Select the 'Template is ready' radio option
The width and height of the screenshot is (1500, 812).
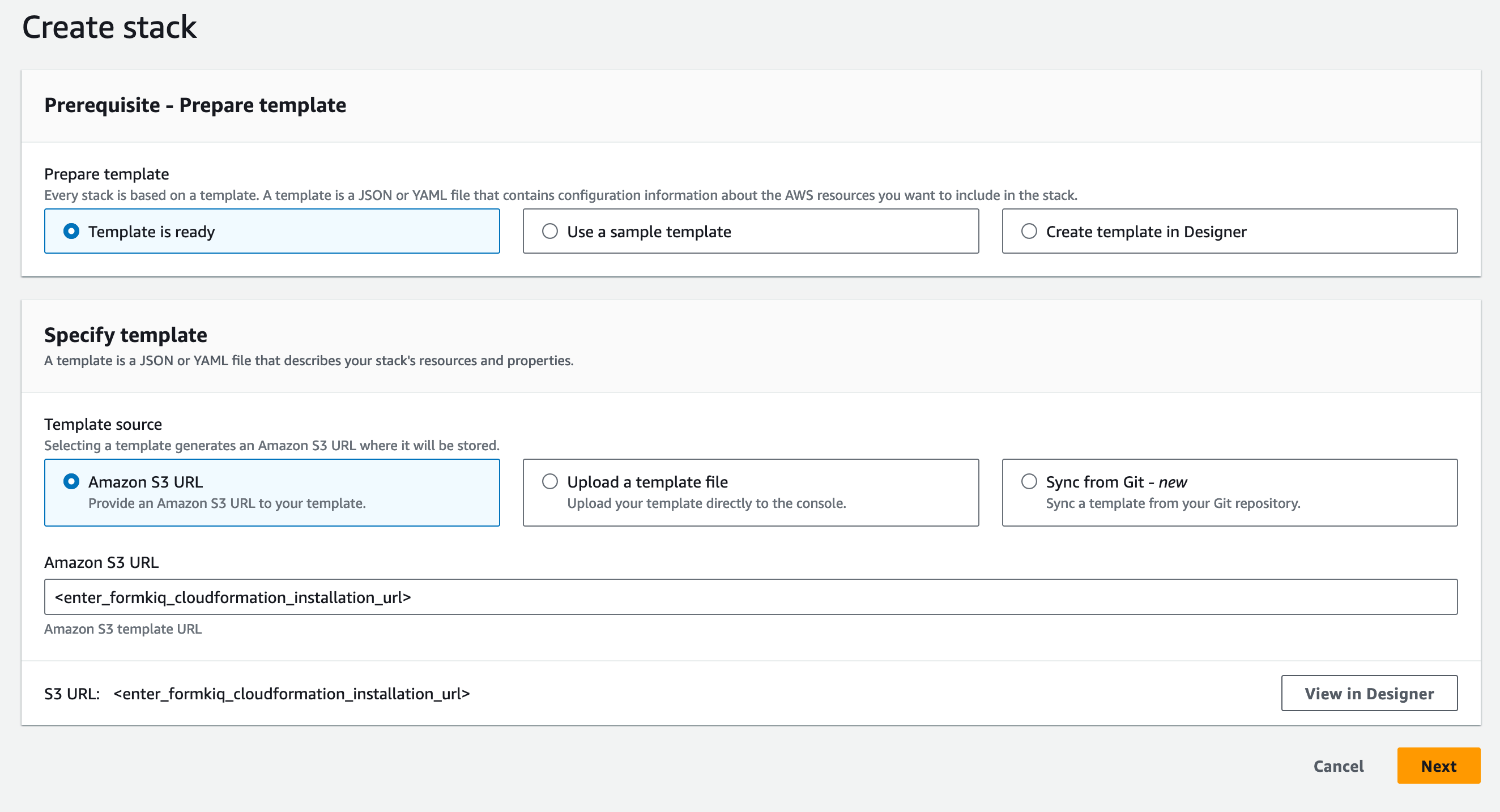click(272, 231)
